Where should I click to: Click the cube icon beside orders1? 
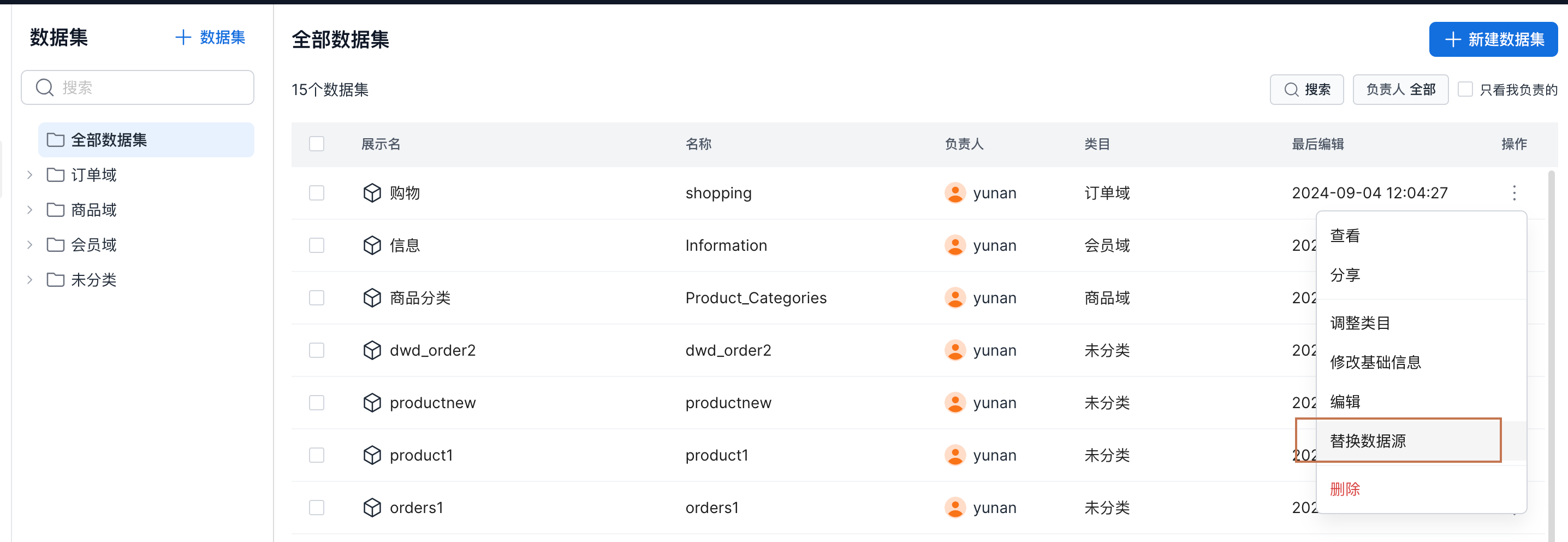coord(372,507)
